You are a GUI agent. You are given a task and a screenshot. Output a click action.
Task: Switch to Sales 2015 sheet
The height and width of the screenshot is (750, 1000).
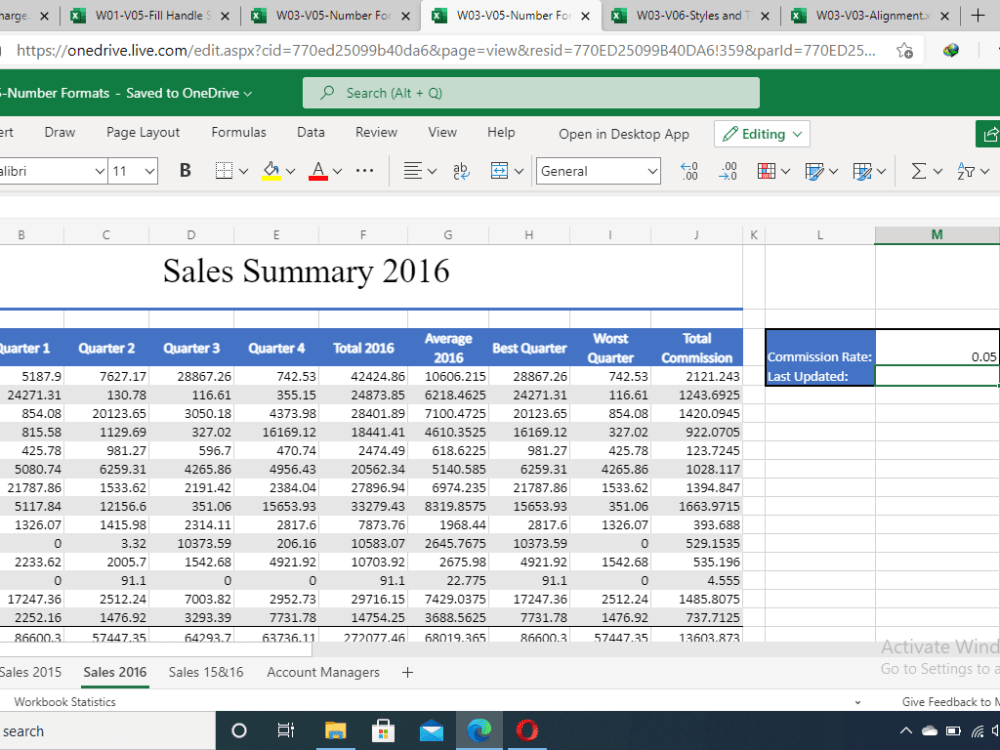click(x=31, y=672)
